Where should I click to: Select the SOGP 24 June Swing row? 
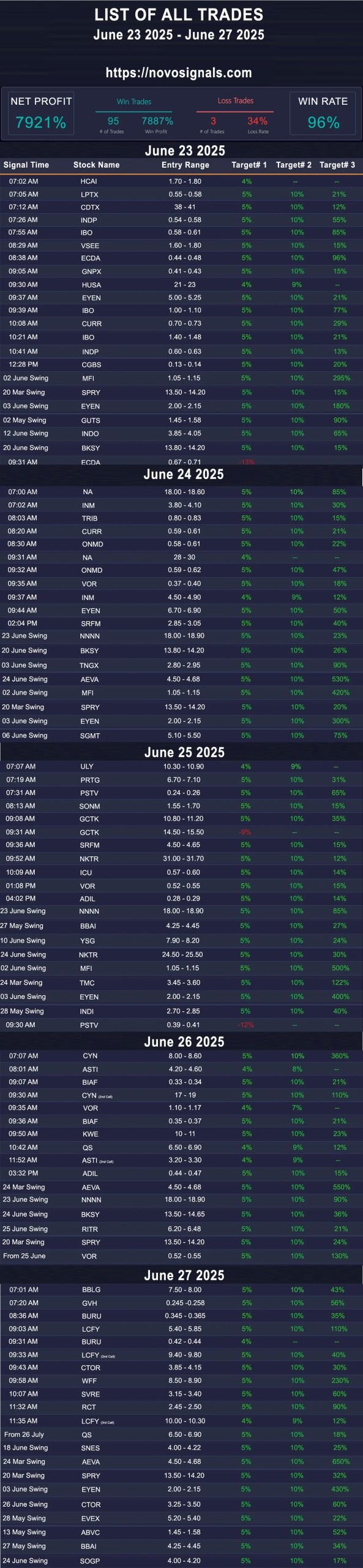(x=181, y=1561)
